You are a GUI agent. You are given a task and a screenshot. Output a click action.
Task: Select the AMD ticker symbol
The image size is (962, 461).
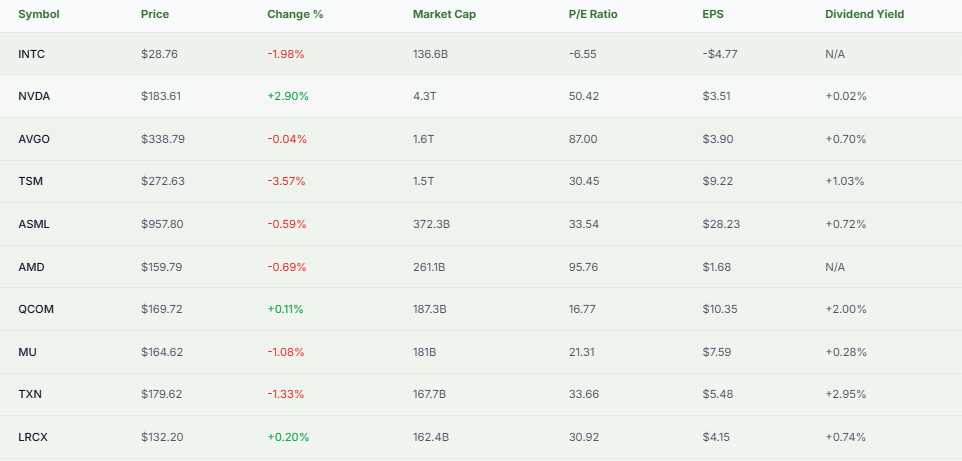[x=31, y=267]
